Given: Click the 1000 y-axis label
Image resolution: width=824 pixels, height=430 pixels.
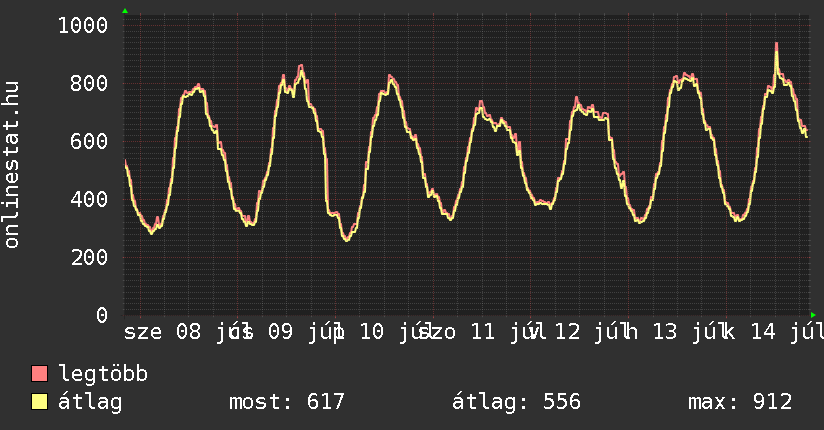Looking at the screenshot, I should 83,25.
